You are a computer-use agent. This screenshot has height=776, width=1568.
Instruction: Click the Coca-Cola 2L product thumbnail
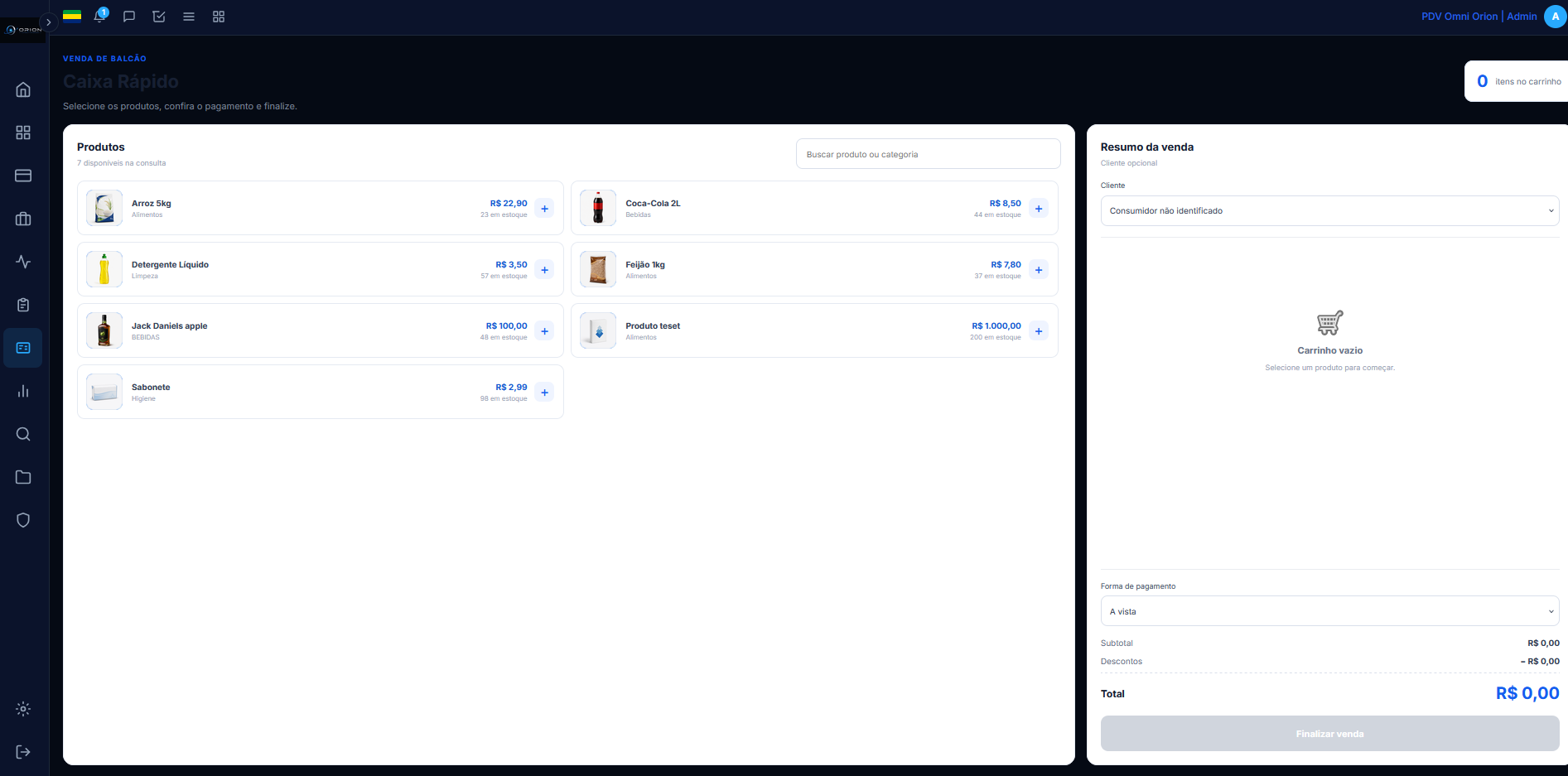(x=598, y=208)
